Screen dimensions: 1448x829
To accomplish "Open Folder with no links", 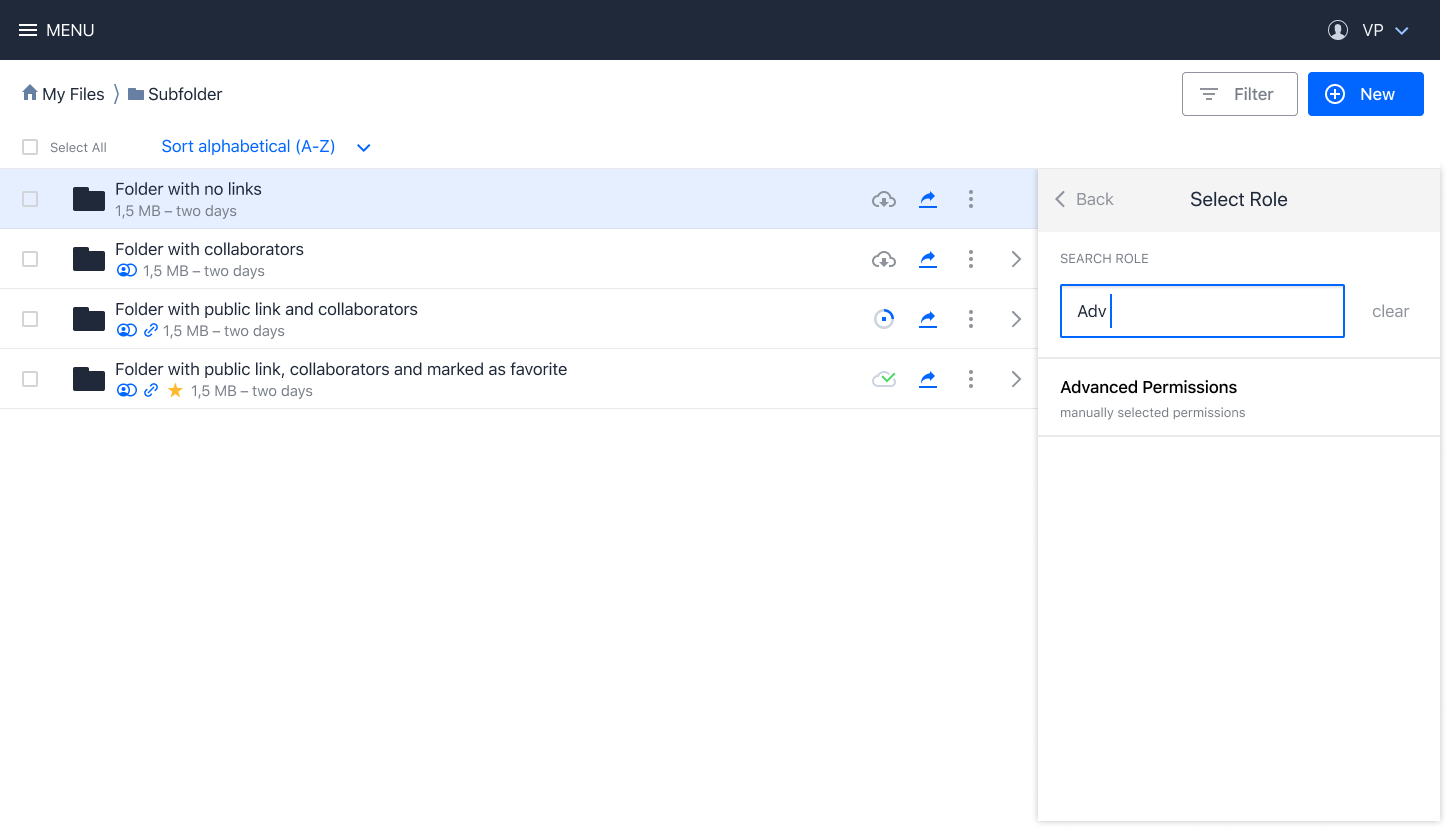I will [188, 189].
